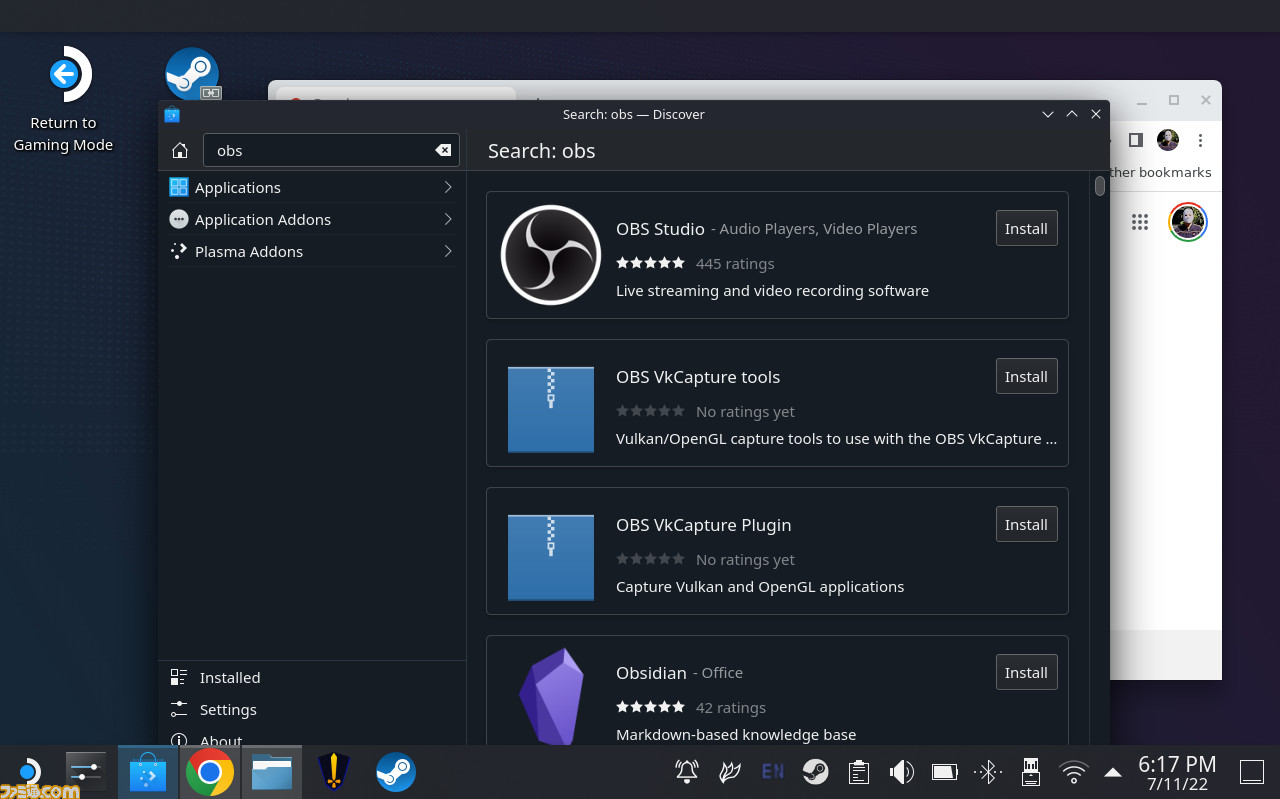Image resolution: width=1280 pixels, height=799 pixels.
Task: Click OBS Studio five-star rating
Action: pos(651,263)
